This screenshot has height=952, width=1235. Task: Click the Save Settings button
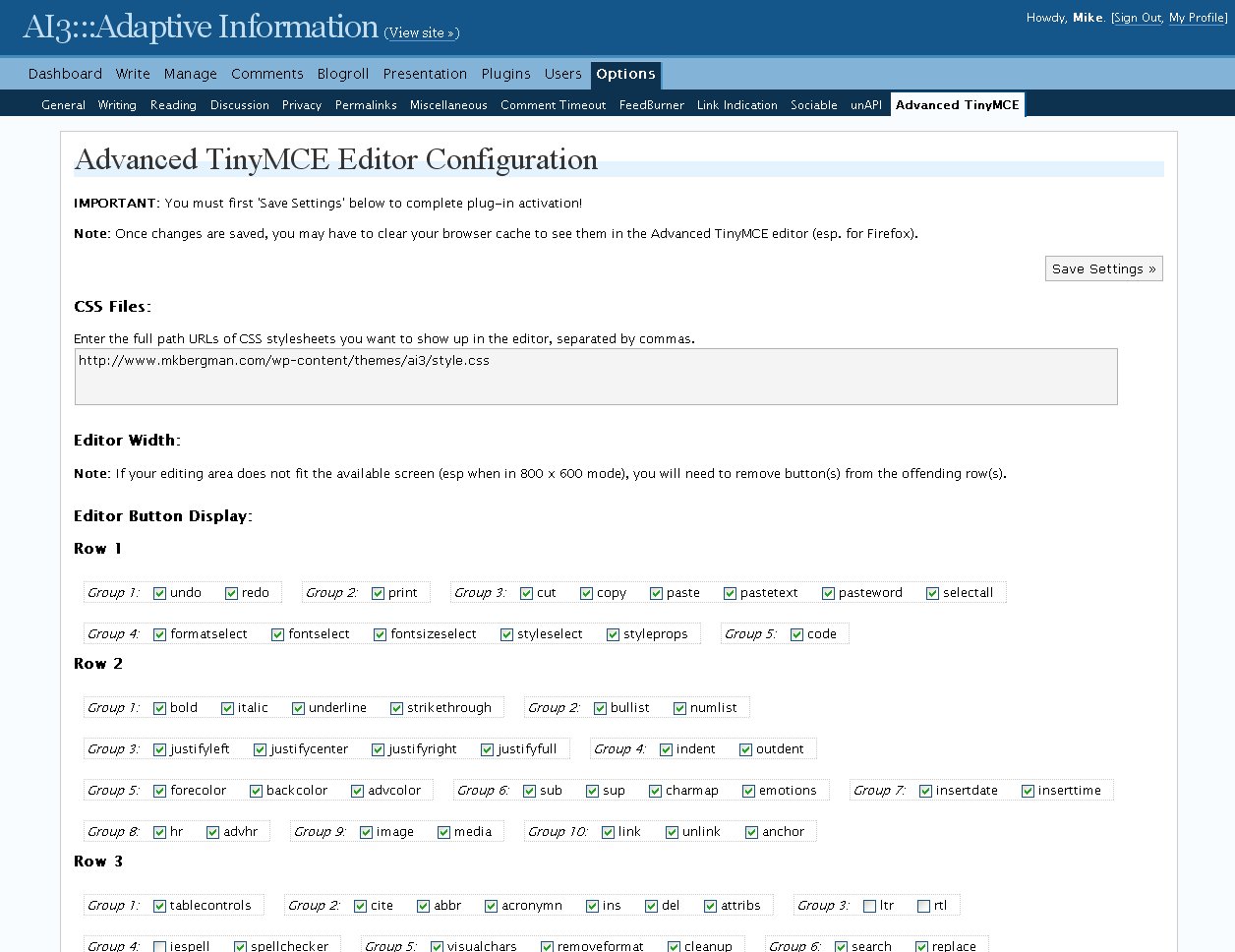pos(1104,268)
